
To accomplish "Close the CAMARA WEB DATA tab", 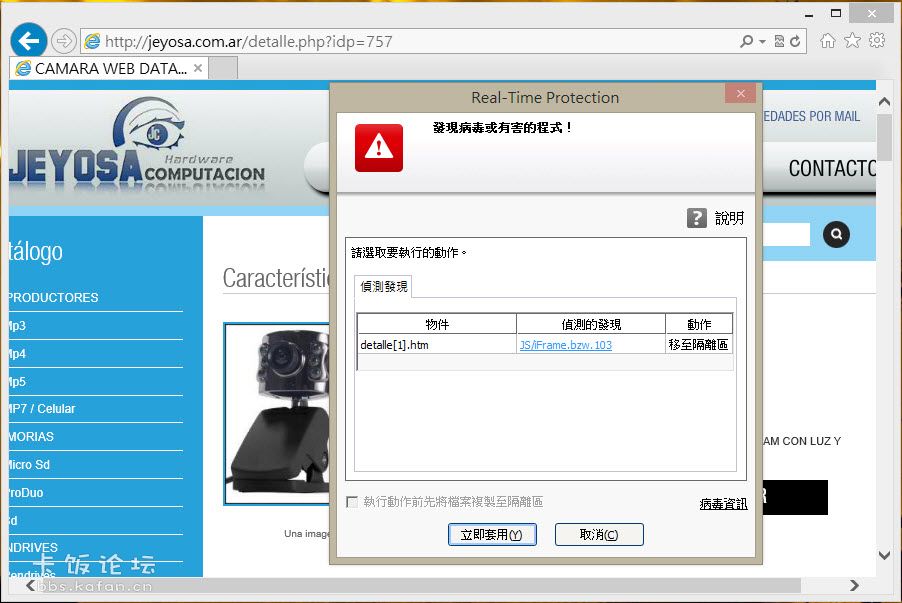I will [198, 68].
